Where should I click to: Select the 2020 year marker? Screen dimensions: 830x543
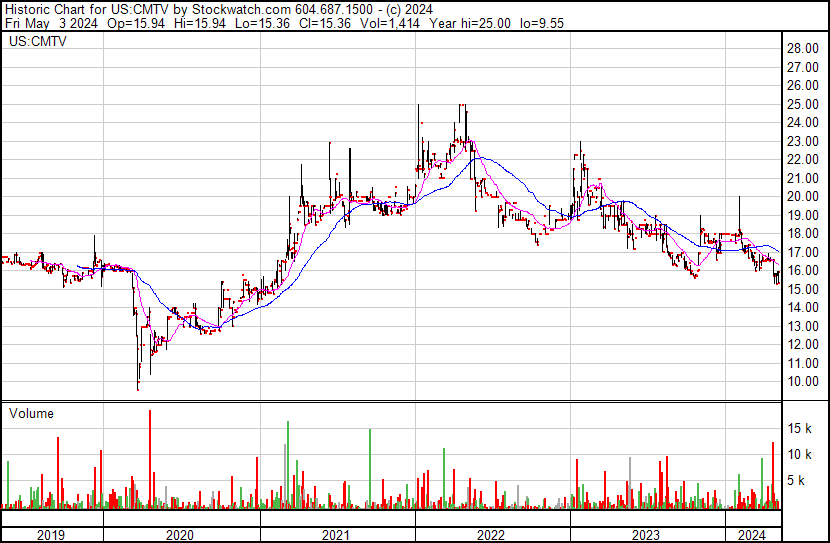[x=182, y=535]
